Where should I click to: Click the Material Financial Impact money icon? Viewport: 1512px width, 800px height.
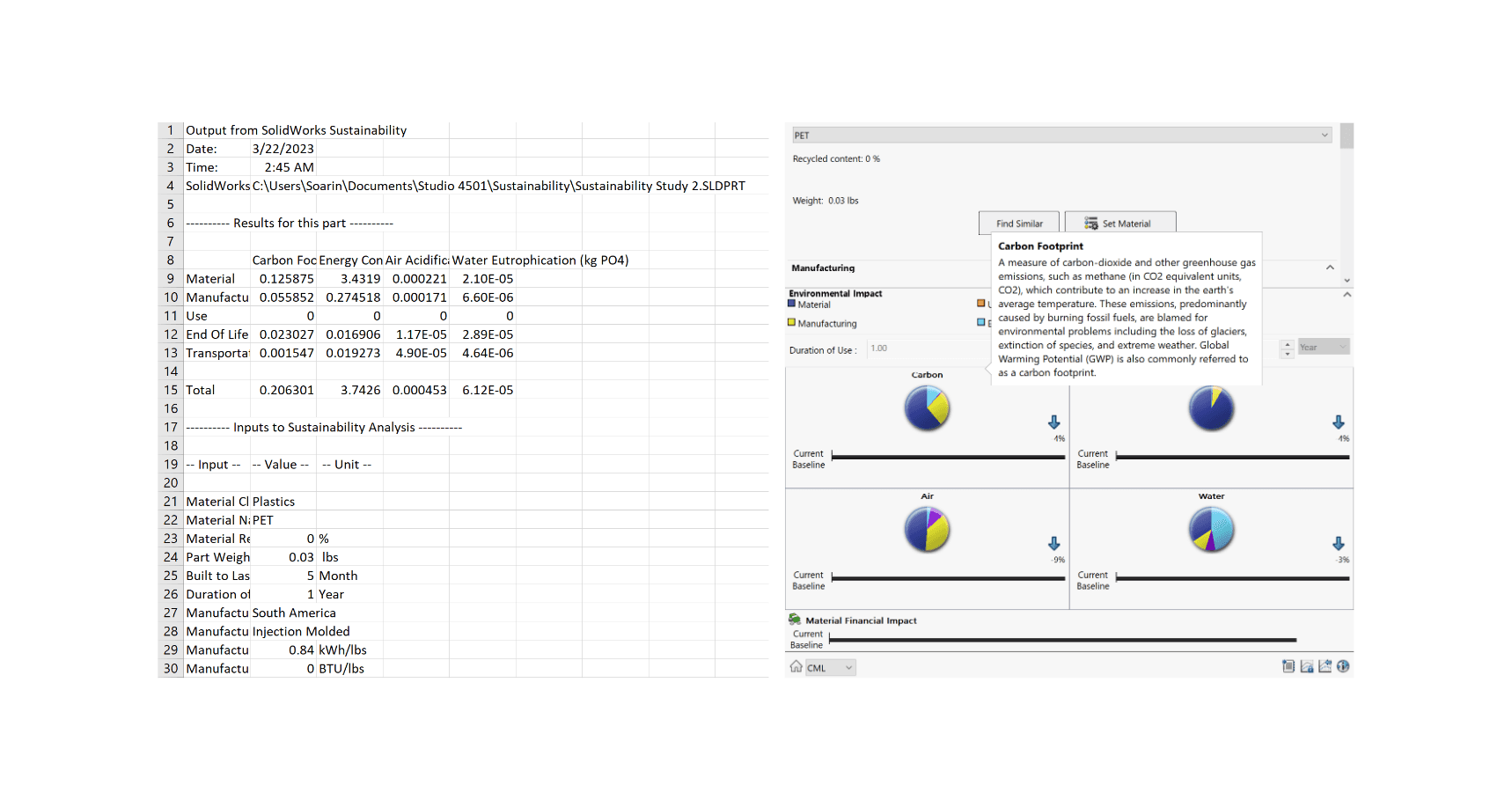[795, 620]
